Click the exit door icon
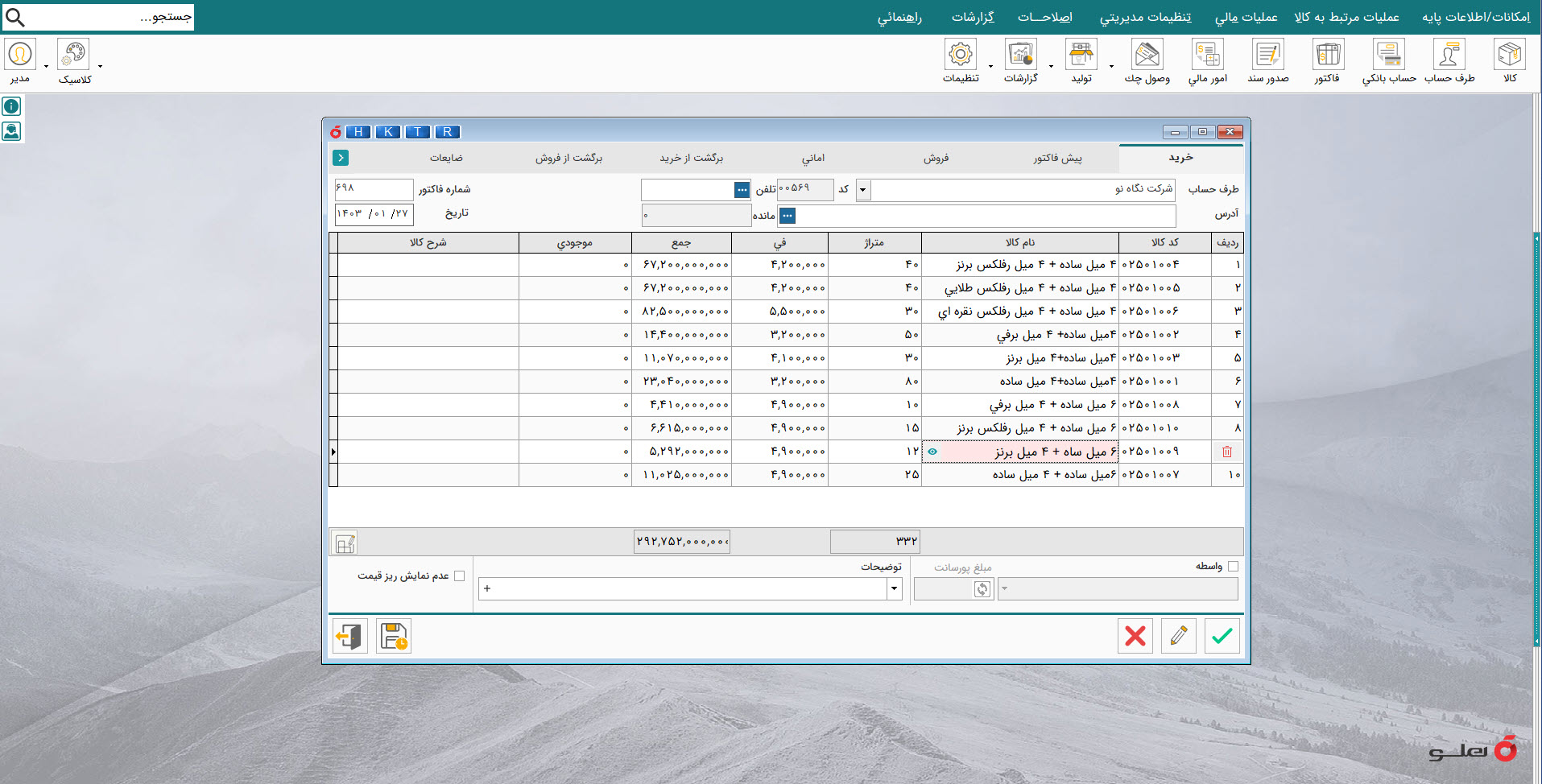This screenshot has height=784, width=1542. [x=350, y=636]
